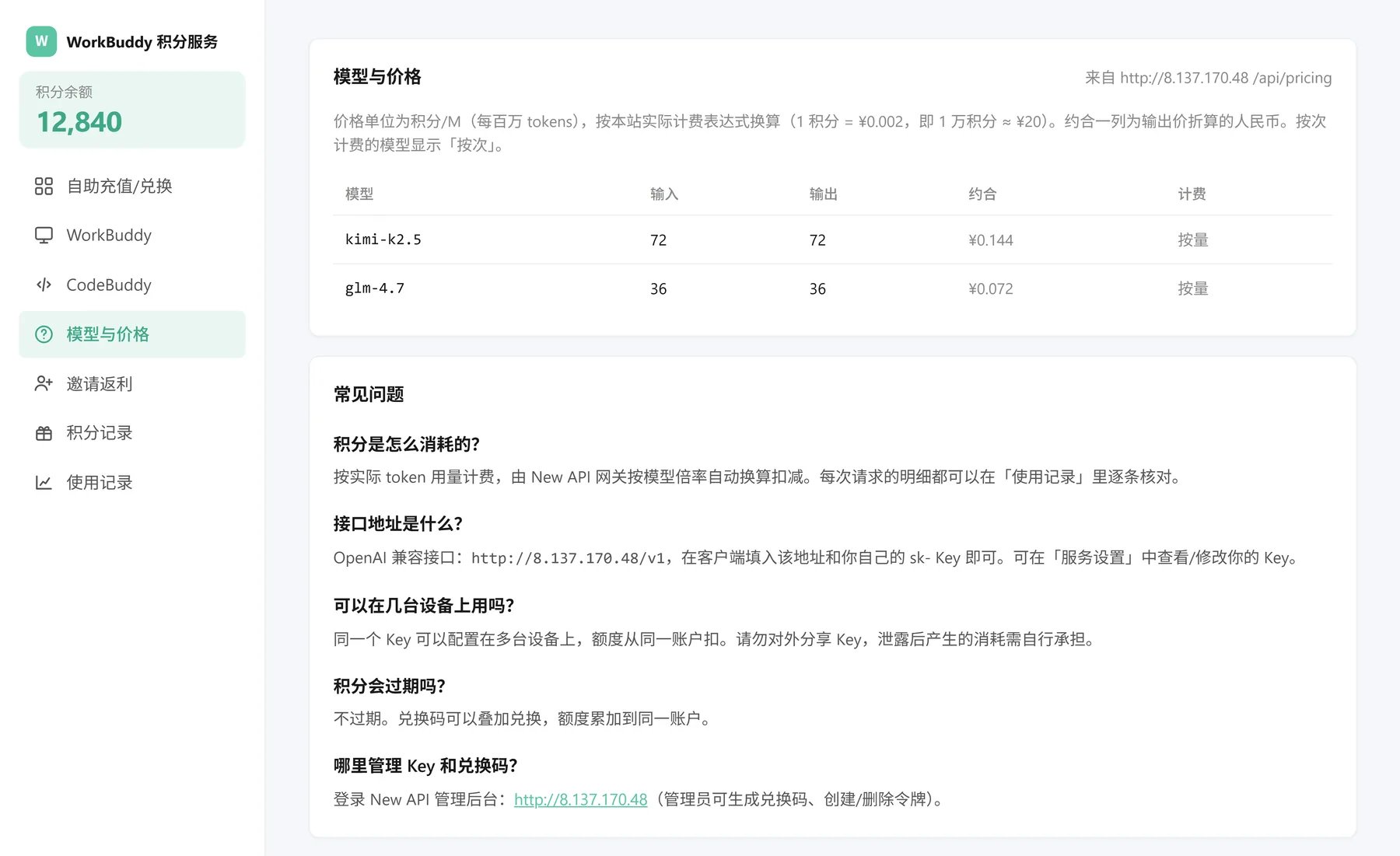
Task: Click the add-user icon beside 邀请返利
Action: coord(44,383)
